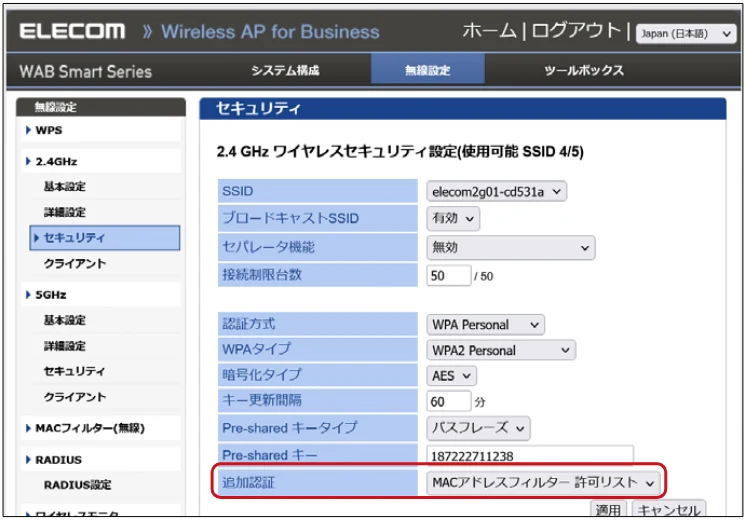Select the 無線設定 tab
746x520 pixels.
[x=427, y=69]
